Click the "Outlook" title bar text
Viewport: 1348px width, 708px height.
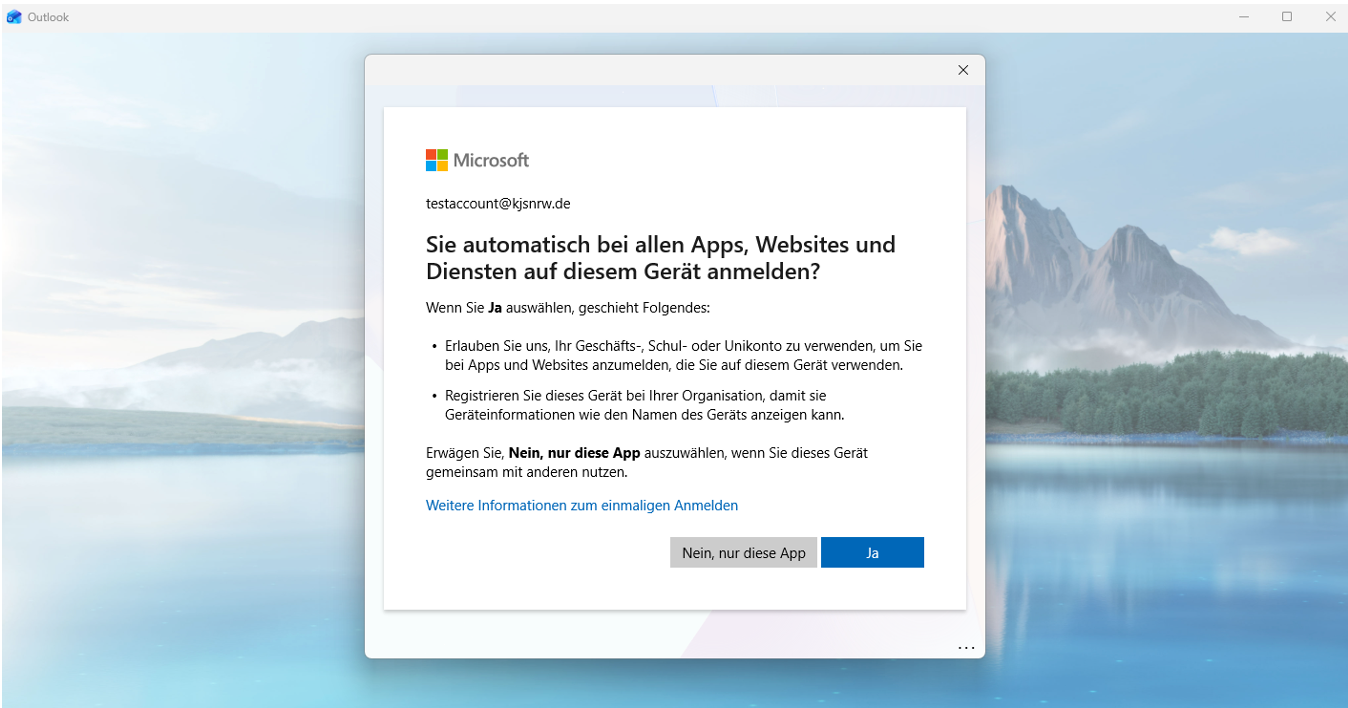pos(48,17)
